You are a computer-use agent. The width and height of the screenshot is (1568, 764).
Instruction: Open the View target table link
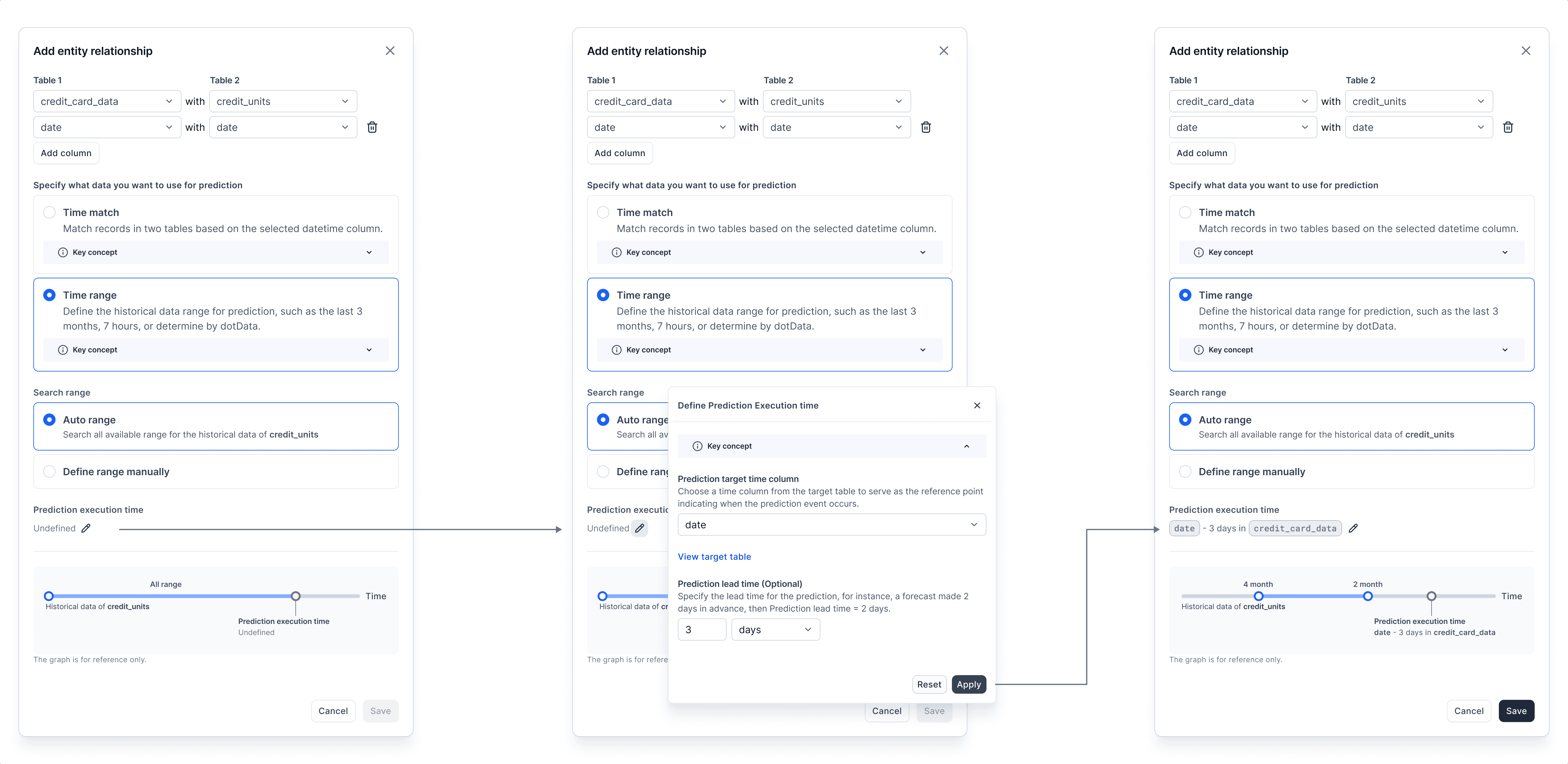(714, 556)
